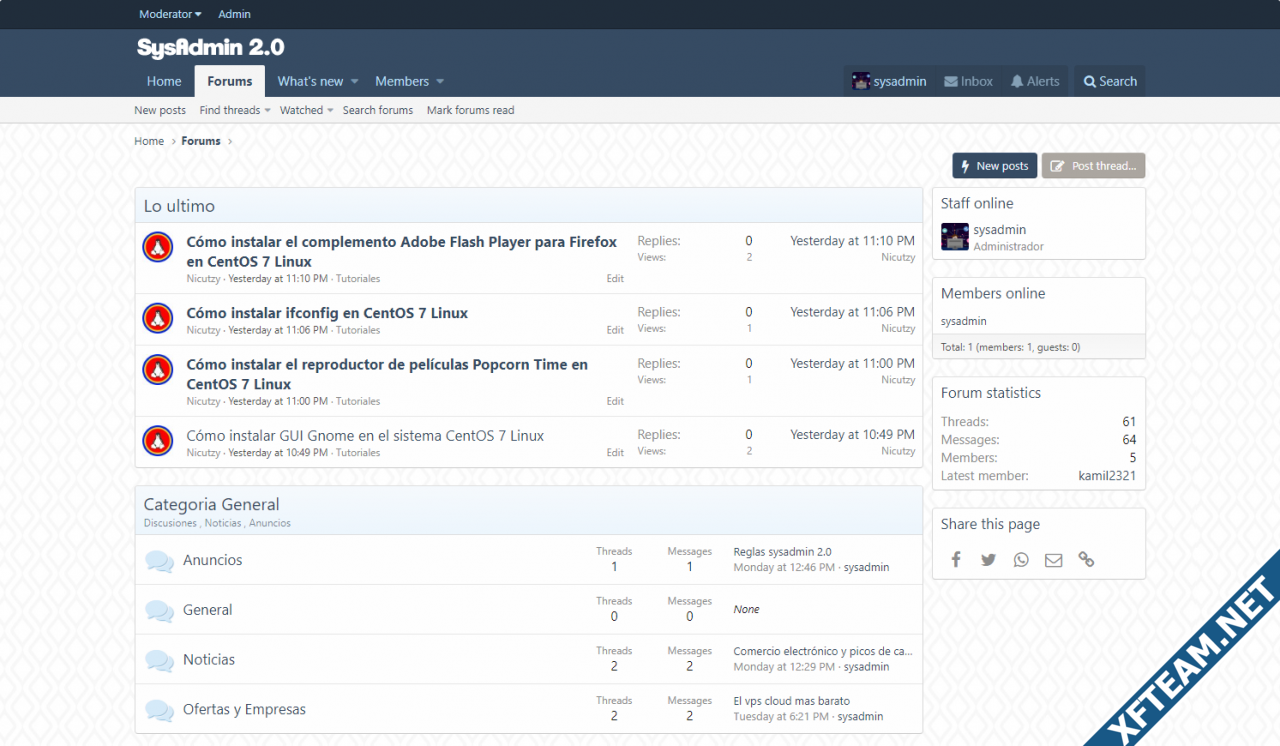Screen dimensions: 1280x746
Task: Click the Post thread button
Action: [1093, 166]
